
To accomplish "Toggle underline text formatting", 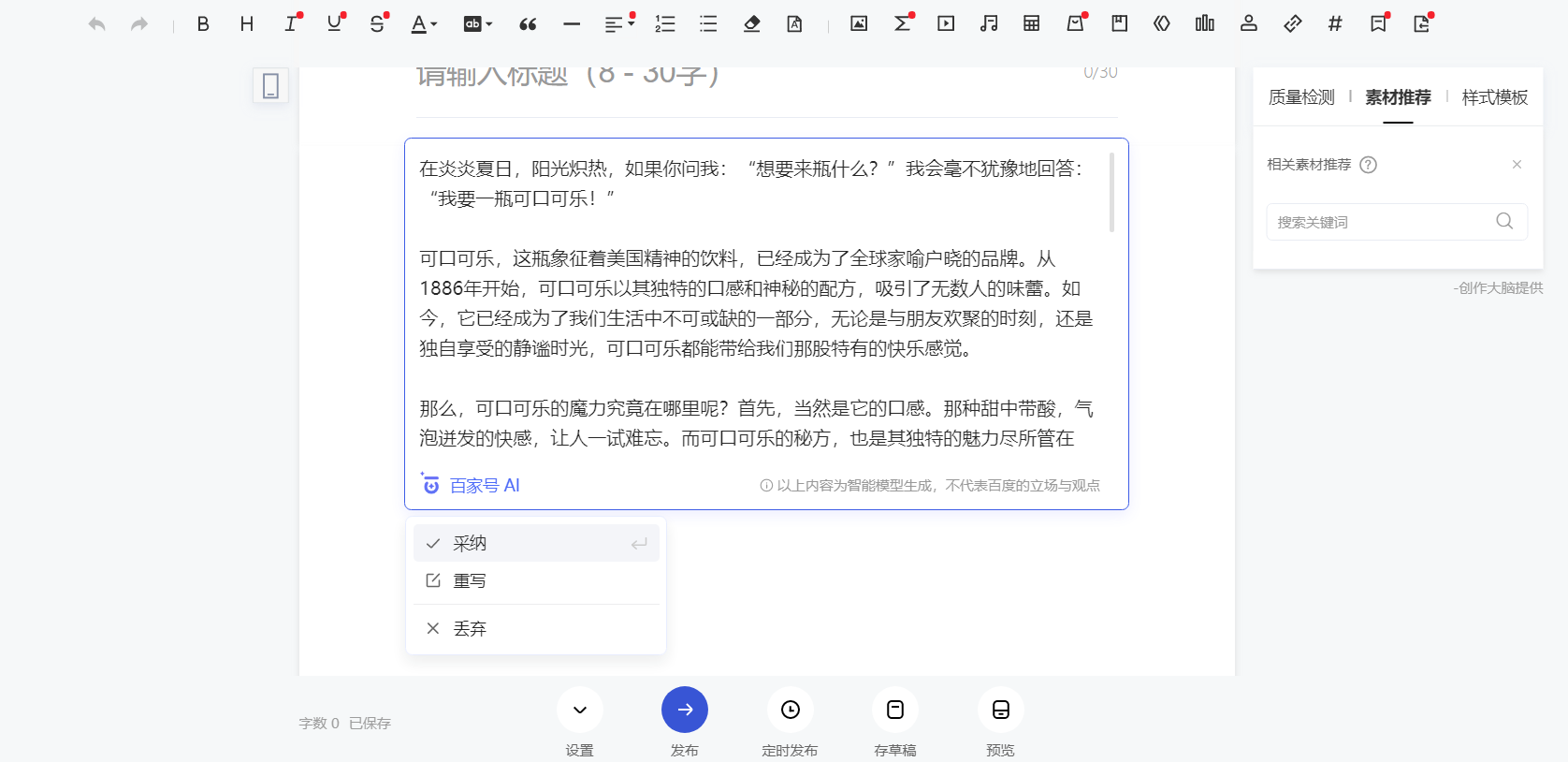I will [x=334, y=24].
